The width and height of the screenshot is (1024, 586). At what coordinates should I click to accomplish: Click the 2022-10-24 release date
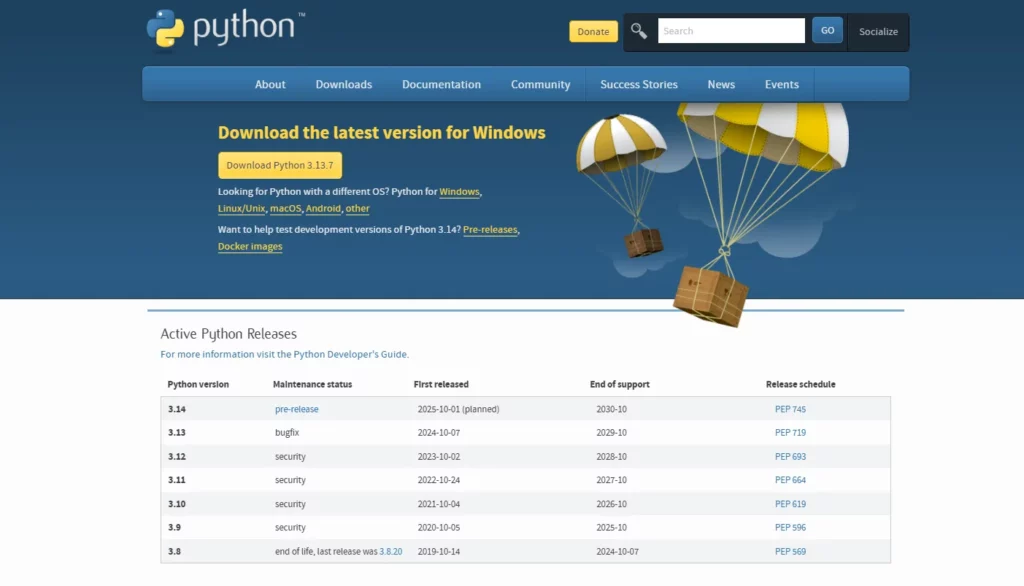point(439,480)
